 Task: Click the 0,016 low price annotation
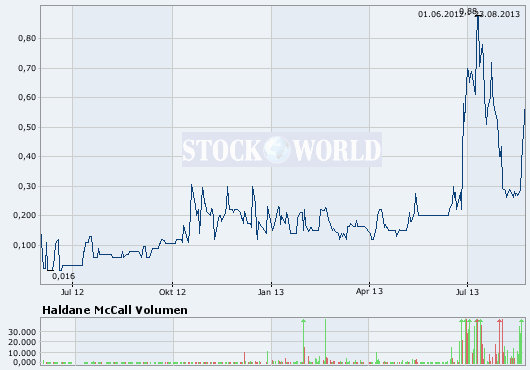point(64,276)
